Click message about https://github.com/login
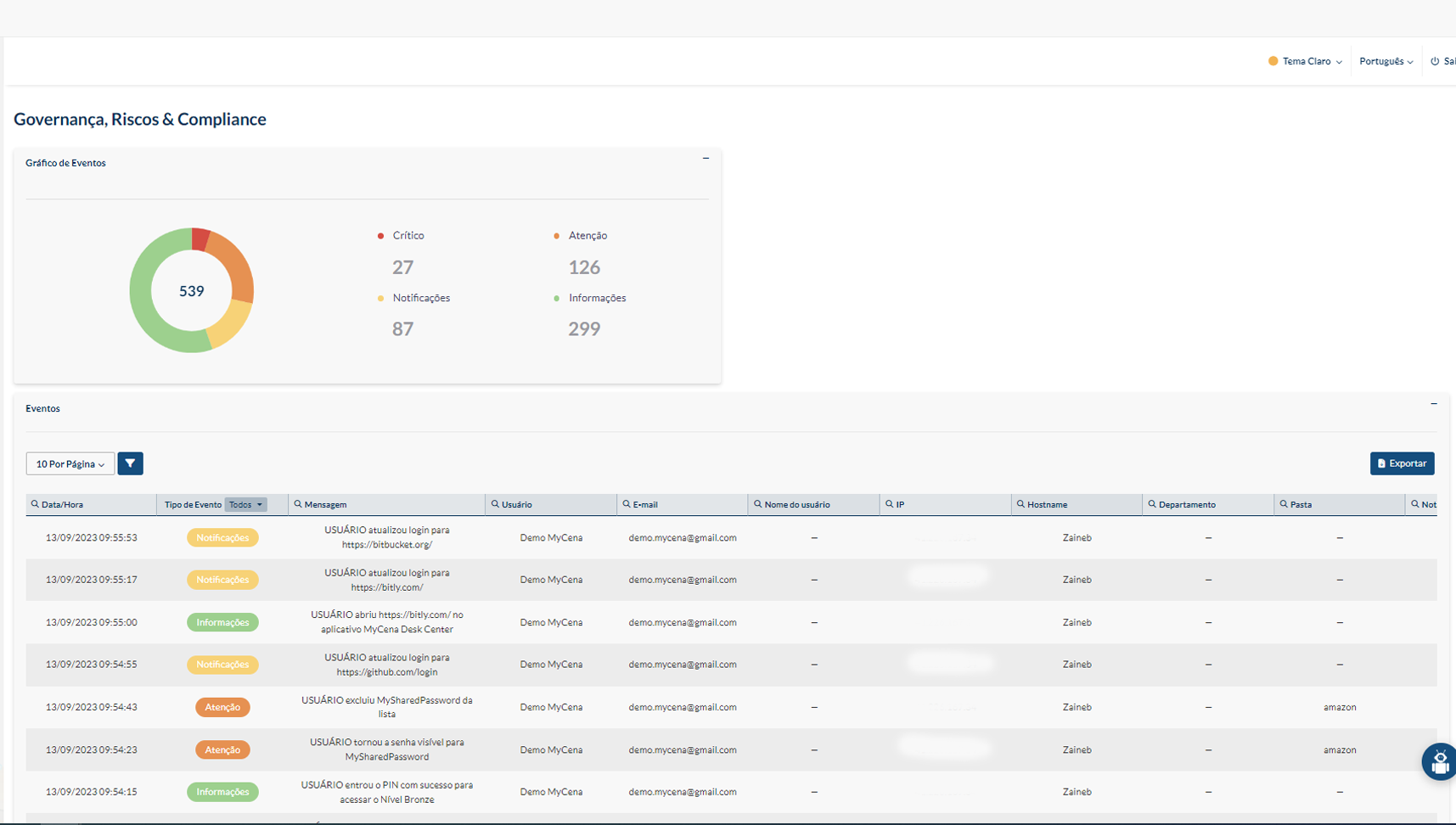Viewport: 1456px width, 825px height. click(387, 665)
